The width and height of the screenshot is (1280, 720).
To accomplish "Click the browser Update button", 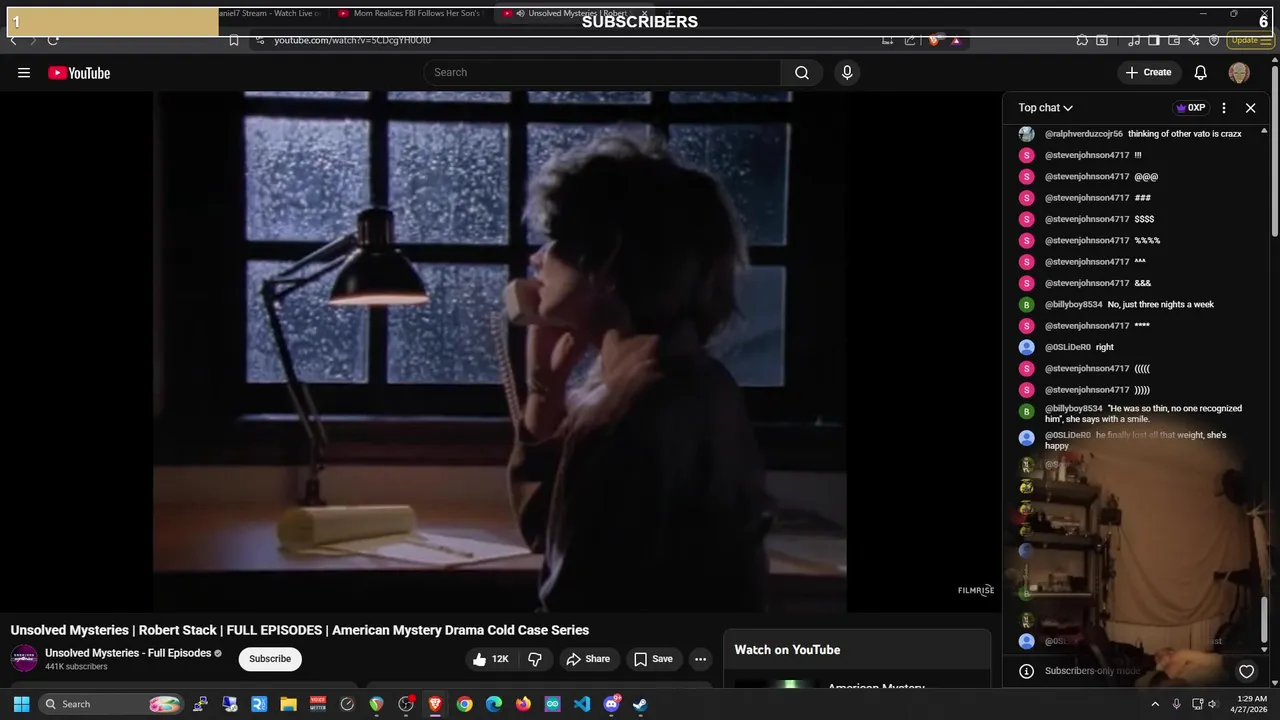I will 1250,40.
